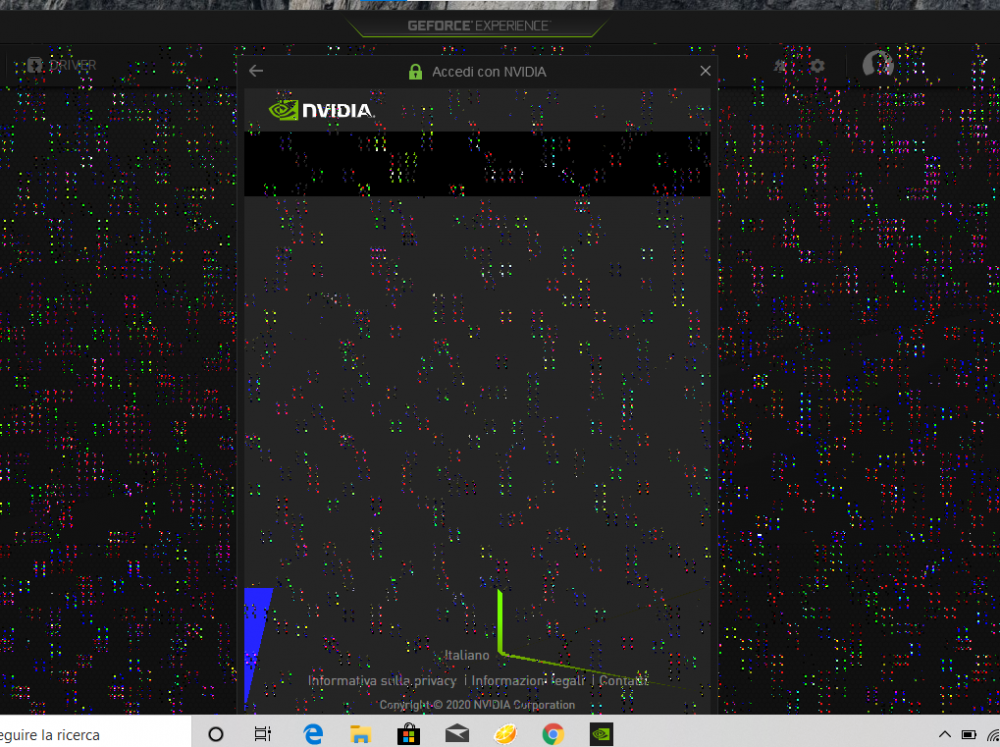Expand hidden system tray icons chevron

(x=945, y=734)
